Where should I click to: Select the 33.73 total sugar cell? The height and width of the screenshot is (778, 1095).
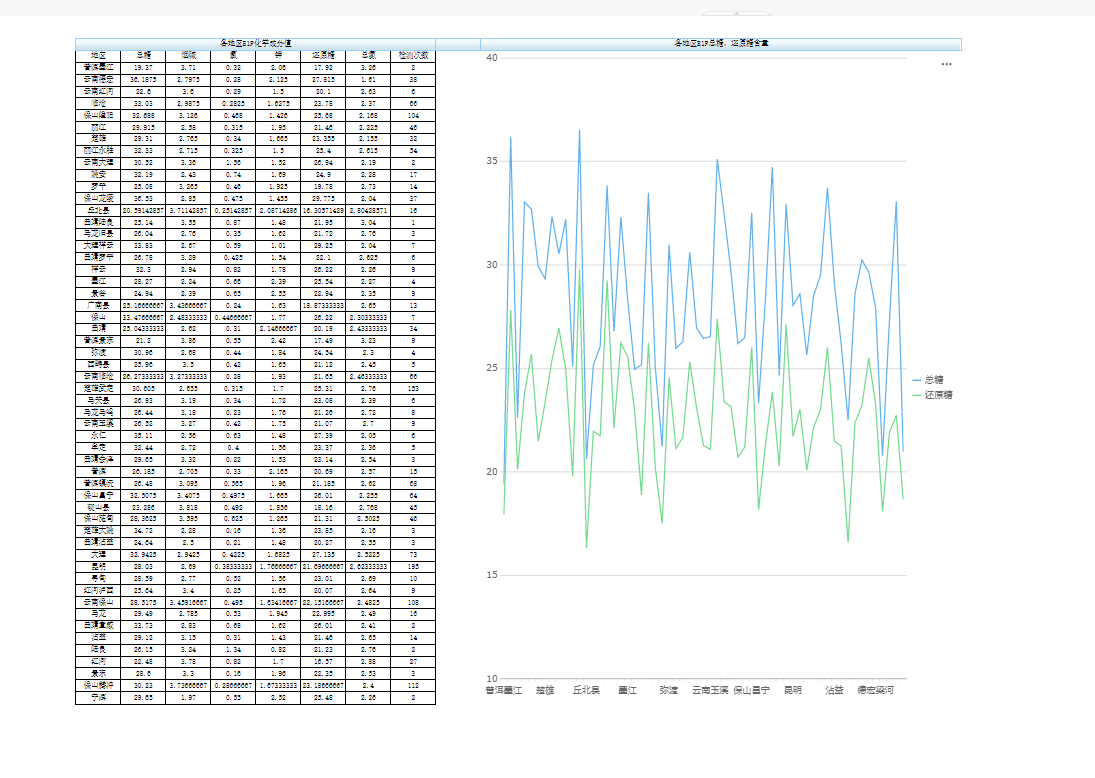click(143, 626)
